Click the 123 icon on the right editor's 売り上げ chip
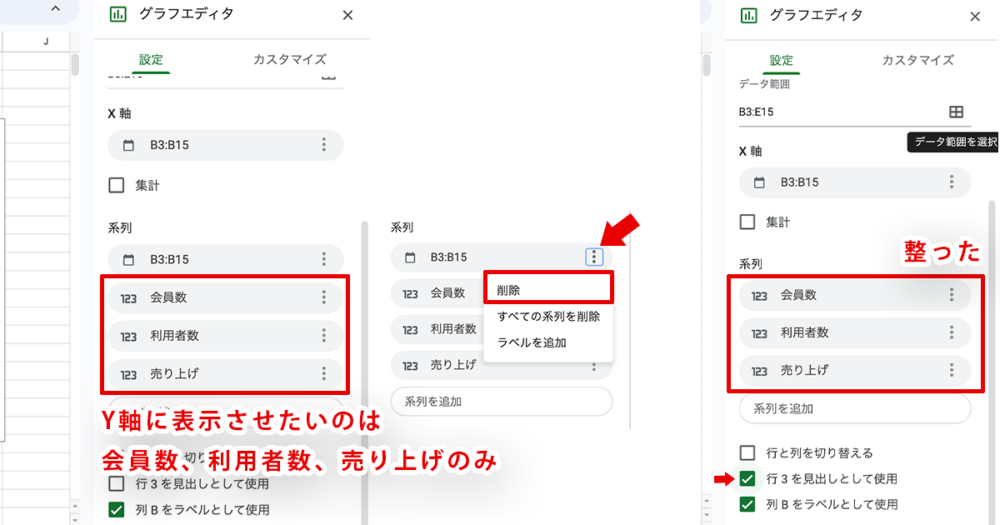This screenshot has height=525, width=1000. (x=759, y=371)
